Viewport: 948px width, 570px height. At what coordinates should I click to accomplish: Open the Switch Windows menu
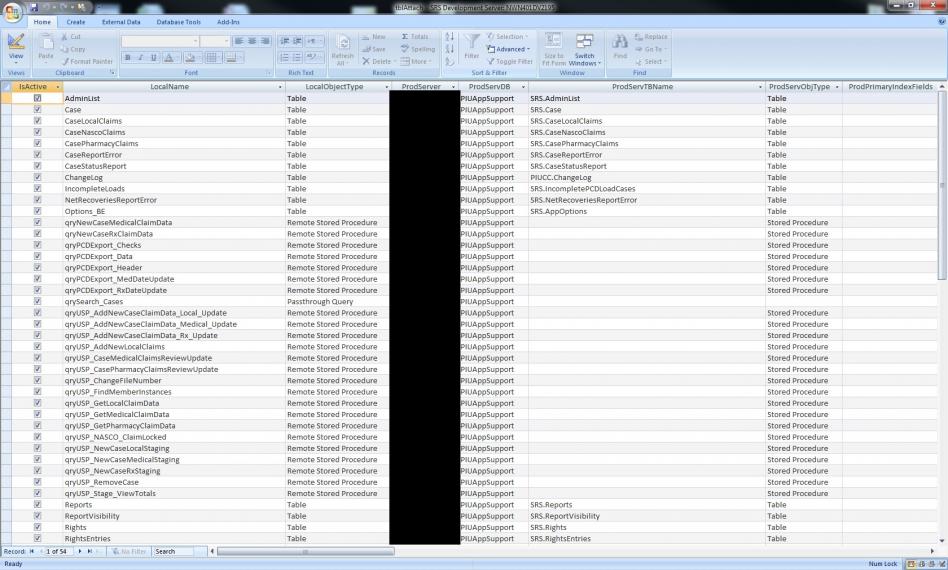585,49
